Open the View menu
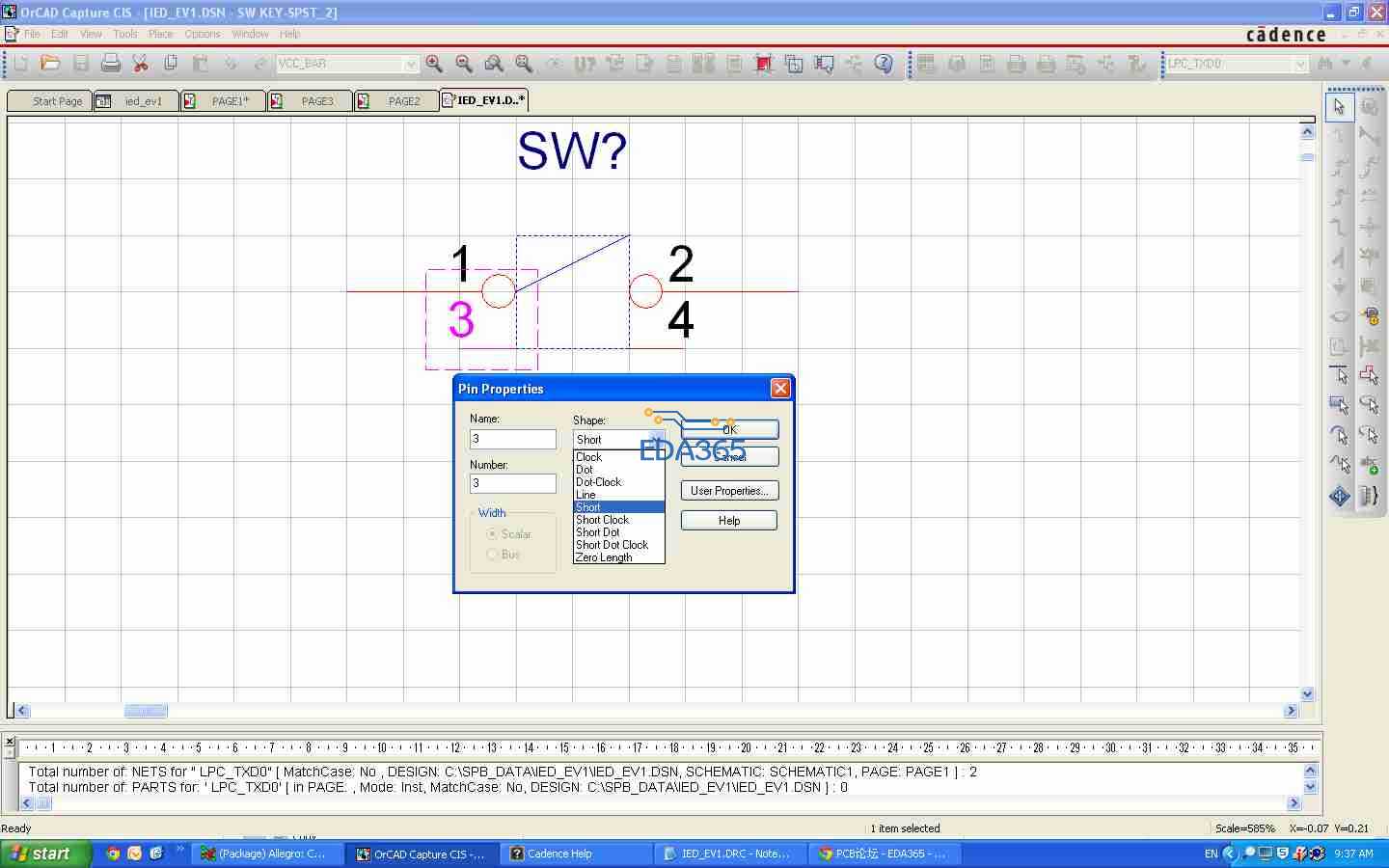The height and width of the screenshot is (868, 1389). pyautogui.click(x=91, y=34)
